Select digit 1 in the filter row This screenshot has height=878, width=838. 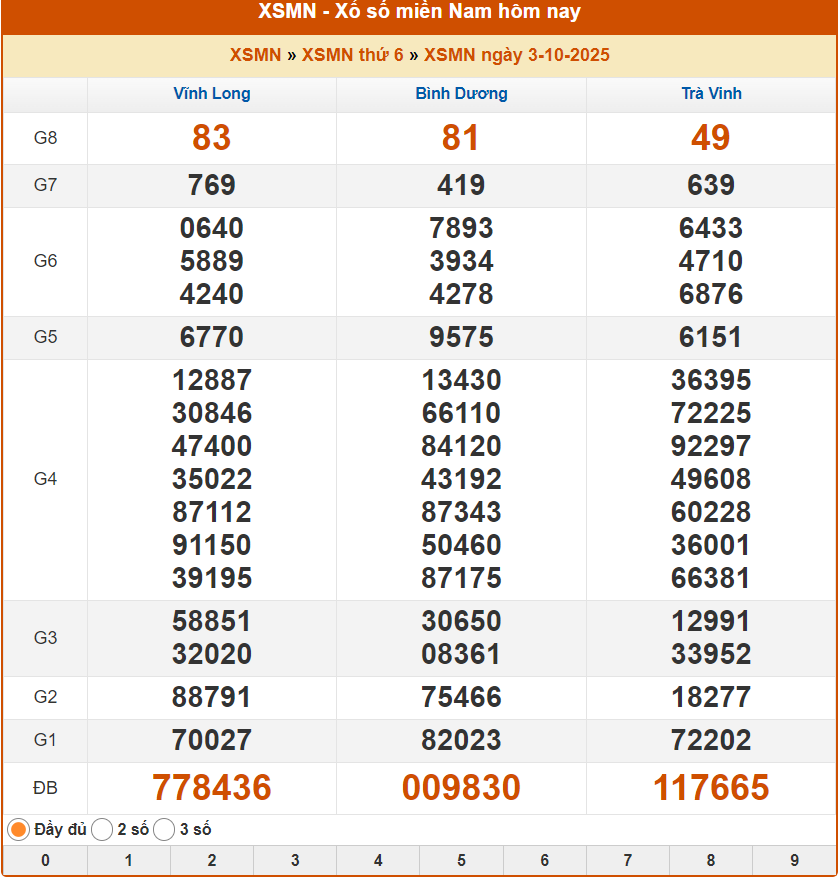click(128, 860)
